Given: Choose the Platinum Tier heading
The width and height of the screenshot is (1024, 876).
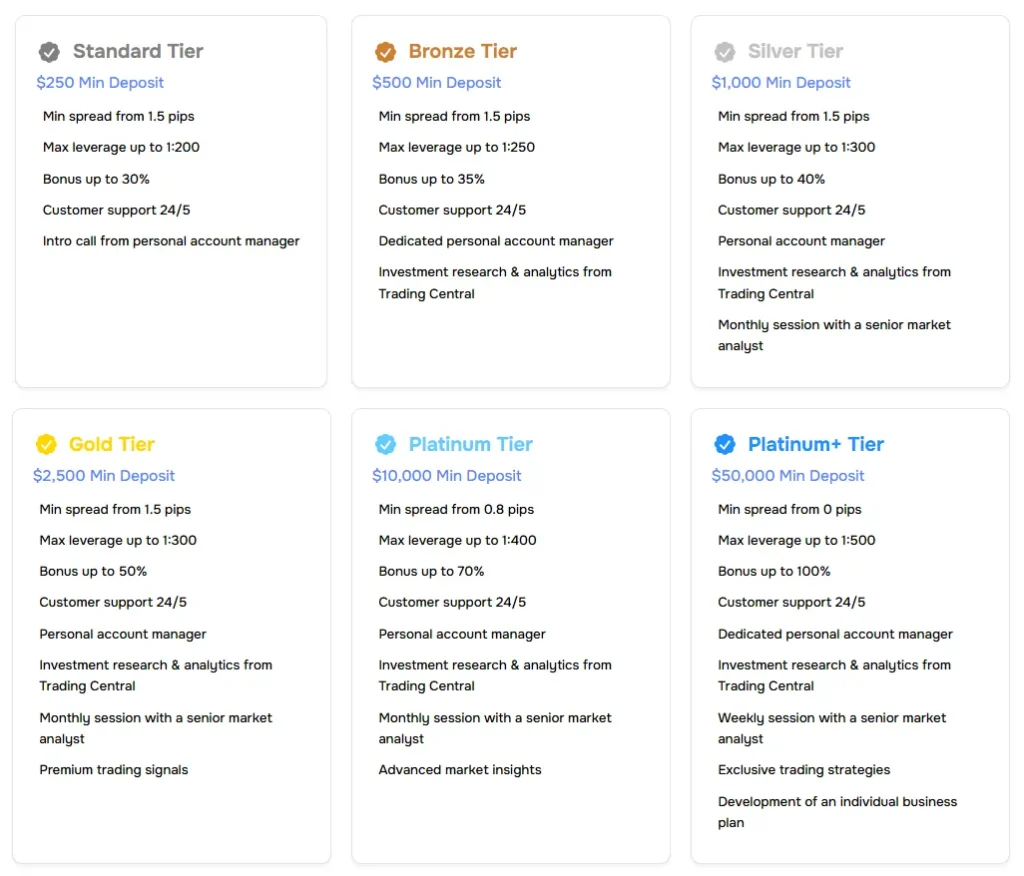Looking at the screenshot, I should (x=470, y=444).
